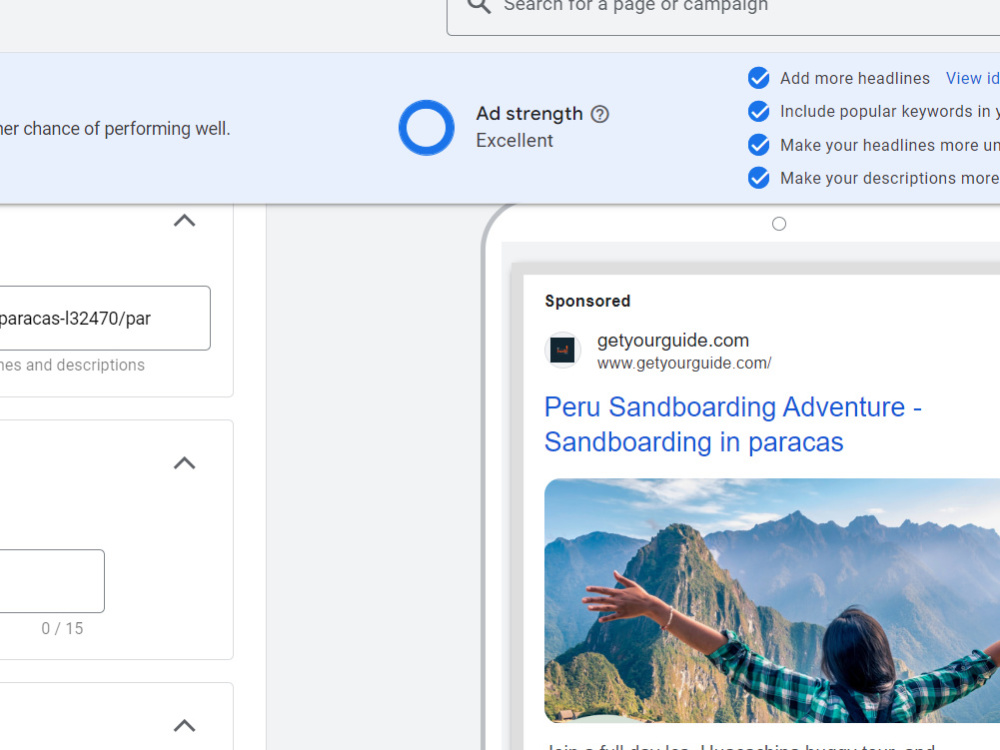Viewport: 1000px width, 750px height.
Task: Collapse the final URL section chevron
Action: [x=184, y=221]
